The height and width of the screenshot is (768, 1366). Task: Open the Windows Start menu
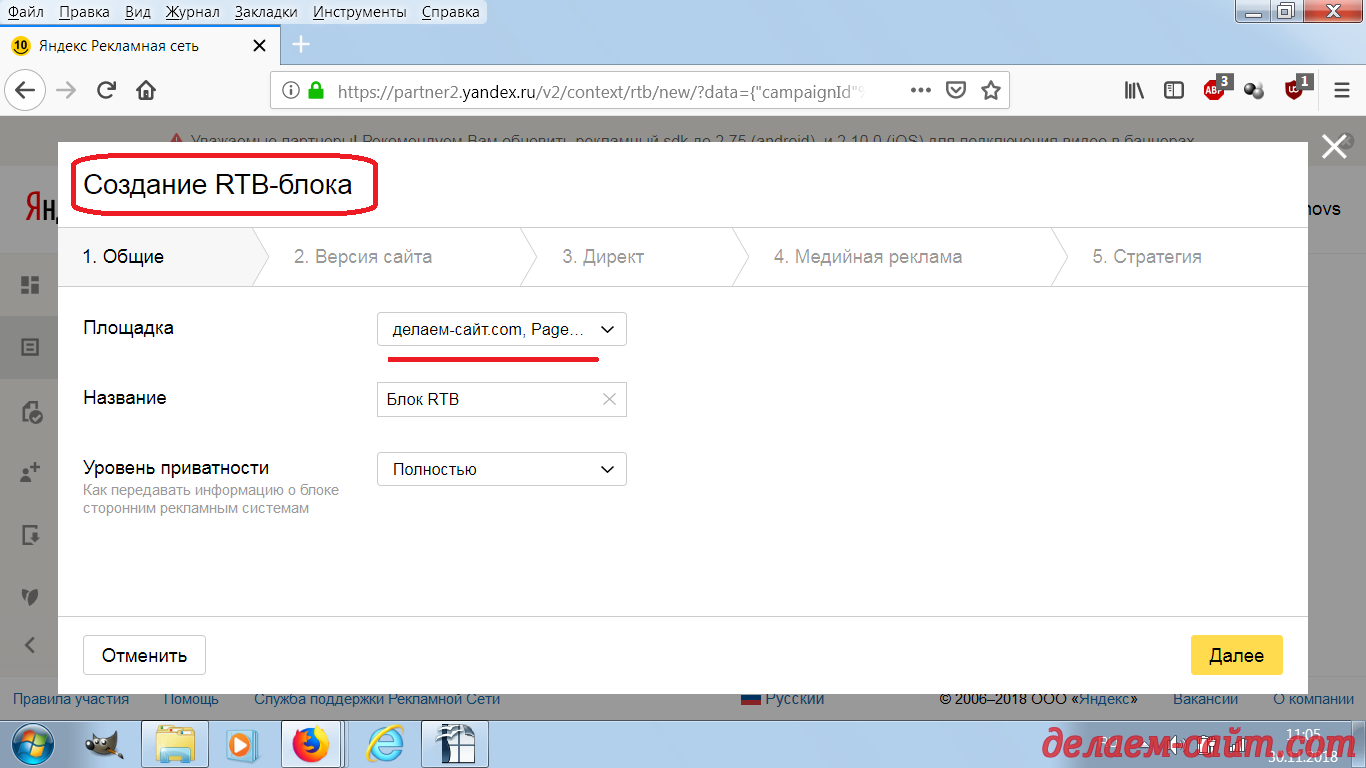tap(33, 743)
